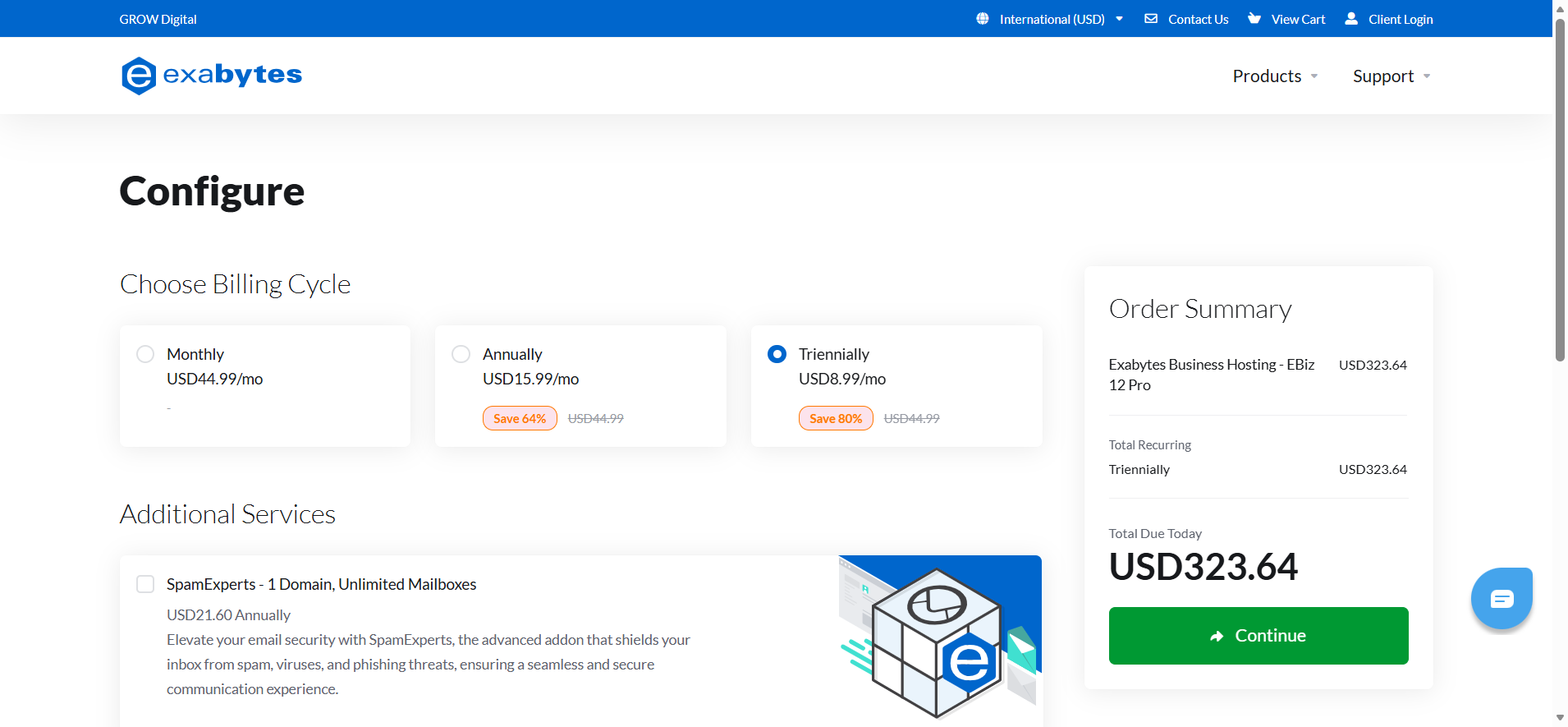
Task: Click the SpamExperts cube illustration
Action: tap(940, 638)
